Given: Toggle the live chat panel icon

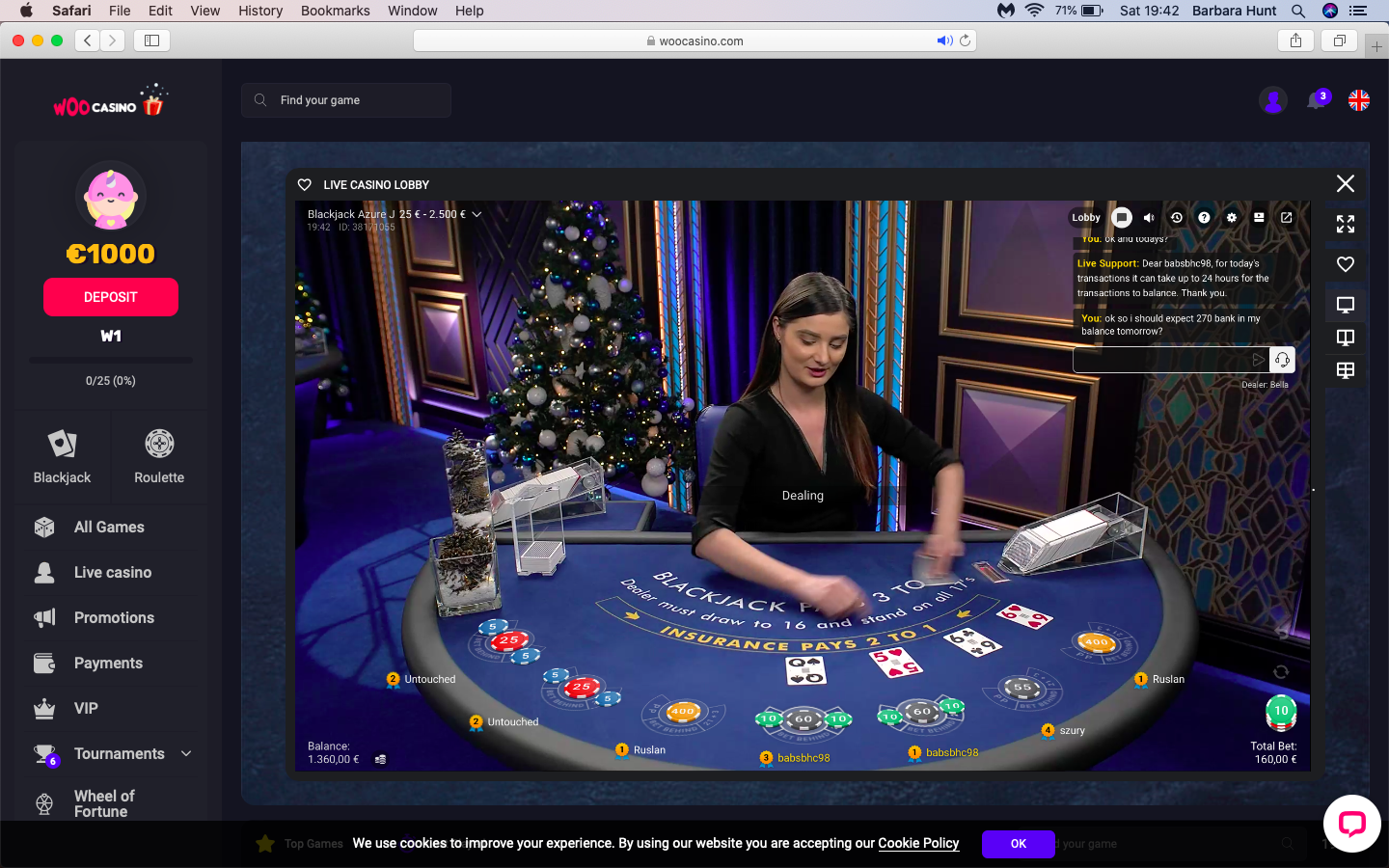Looking at the screenshot, I should [1121, 218].
